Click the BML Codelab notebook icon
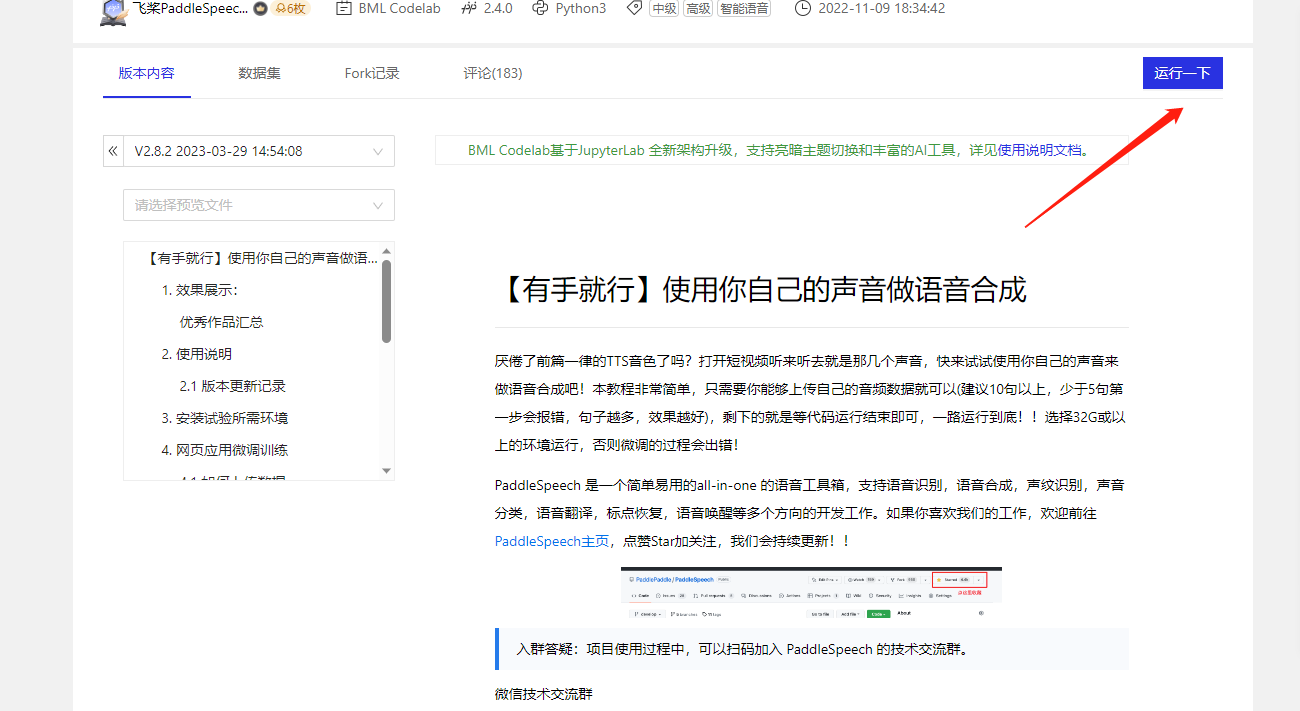Image resolution: width=1300 pixels, height=711 pixels. (344, 8)
